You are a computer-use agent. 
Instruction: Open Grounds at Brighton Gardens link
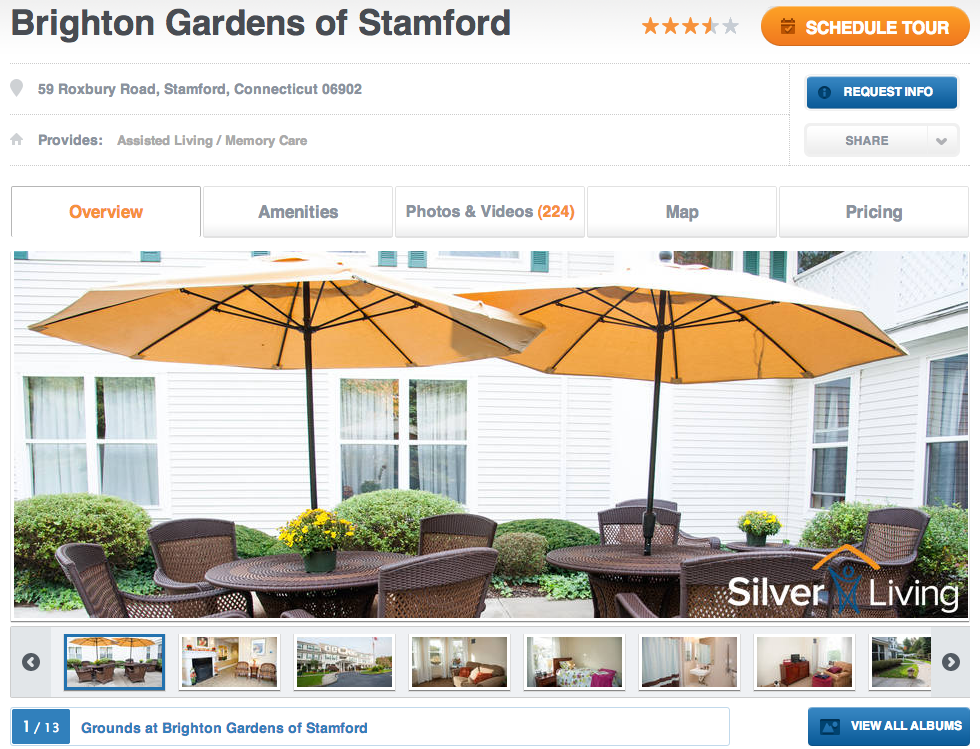tap(224, 728)
